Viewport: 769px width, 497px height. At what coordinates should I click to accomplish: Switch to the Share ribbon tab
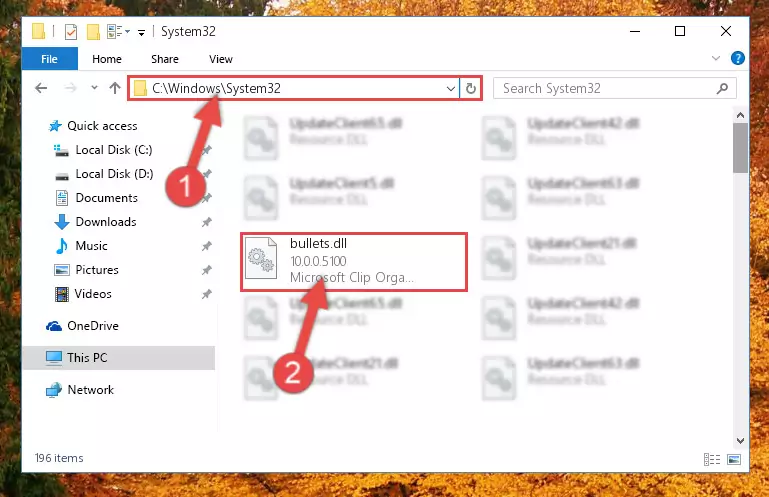[x=165, y=59]
